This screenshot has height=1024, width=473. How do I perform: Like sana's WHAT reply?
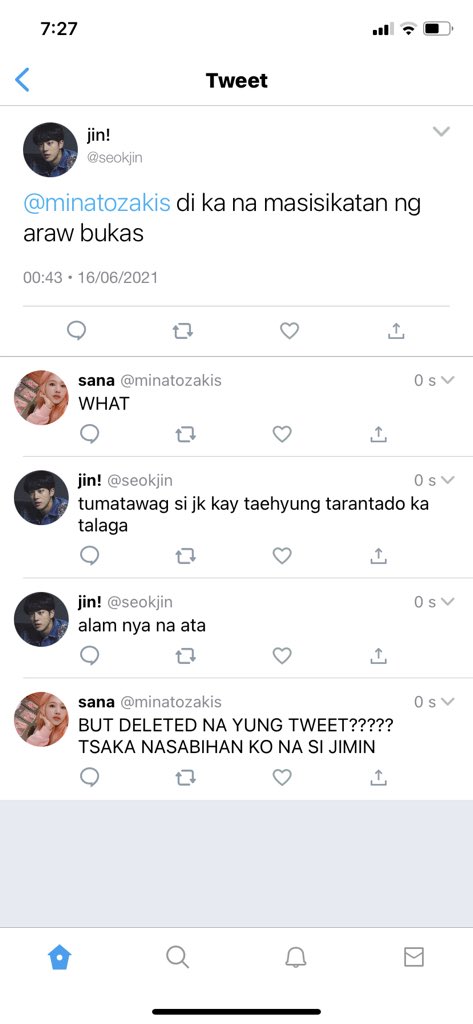point(282,434)
